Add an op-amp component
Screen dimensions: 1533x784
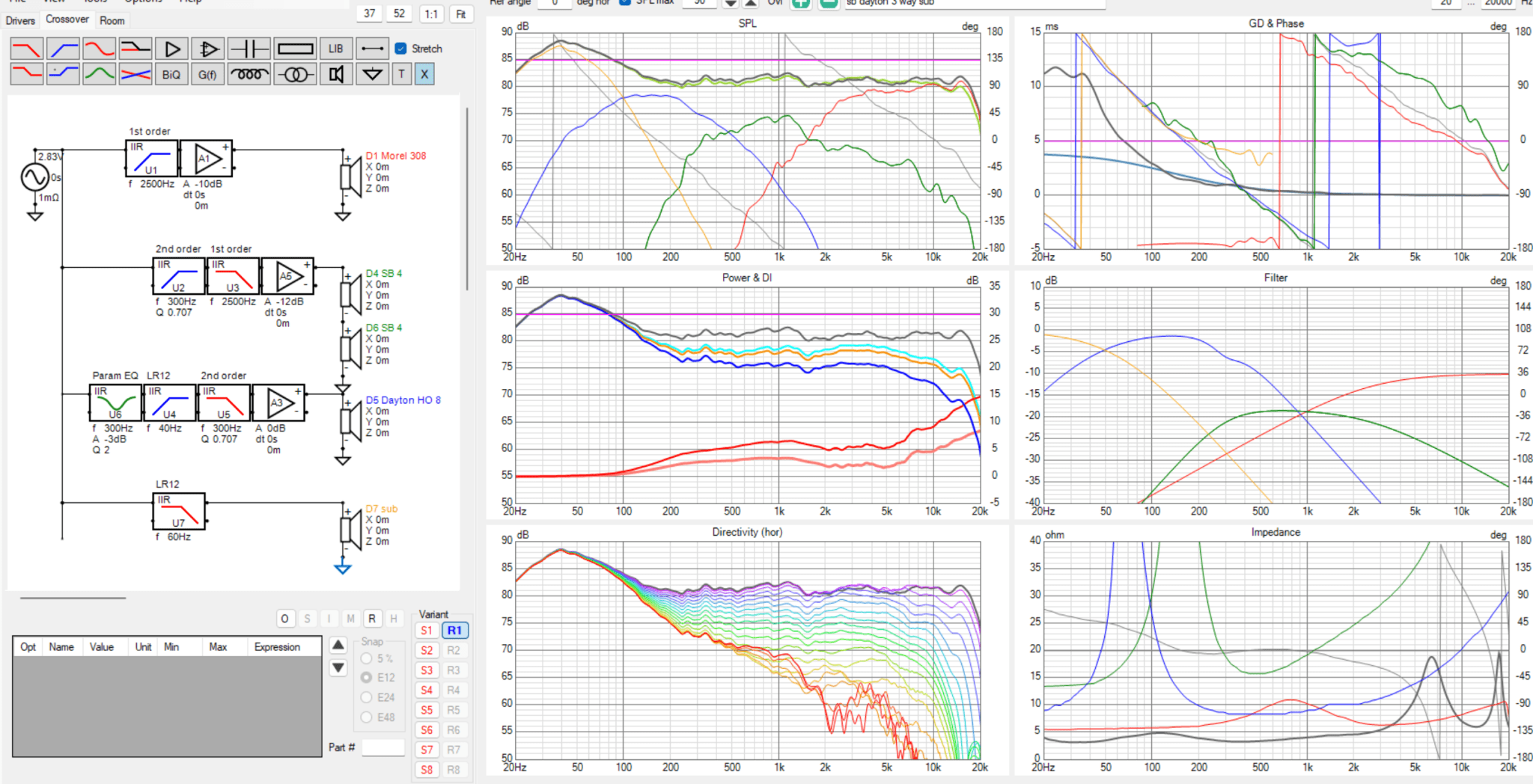[x=208, y=49]
